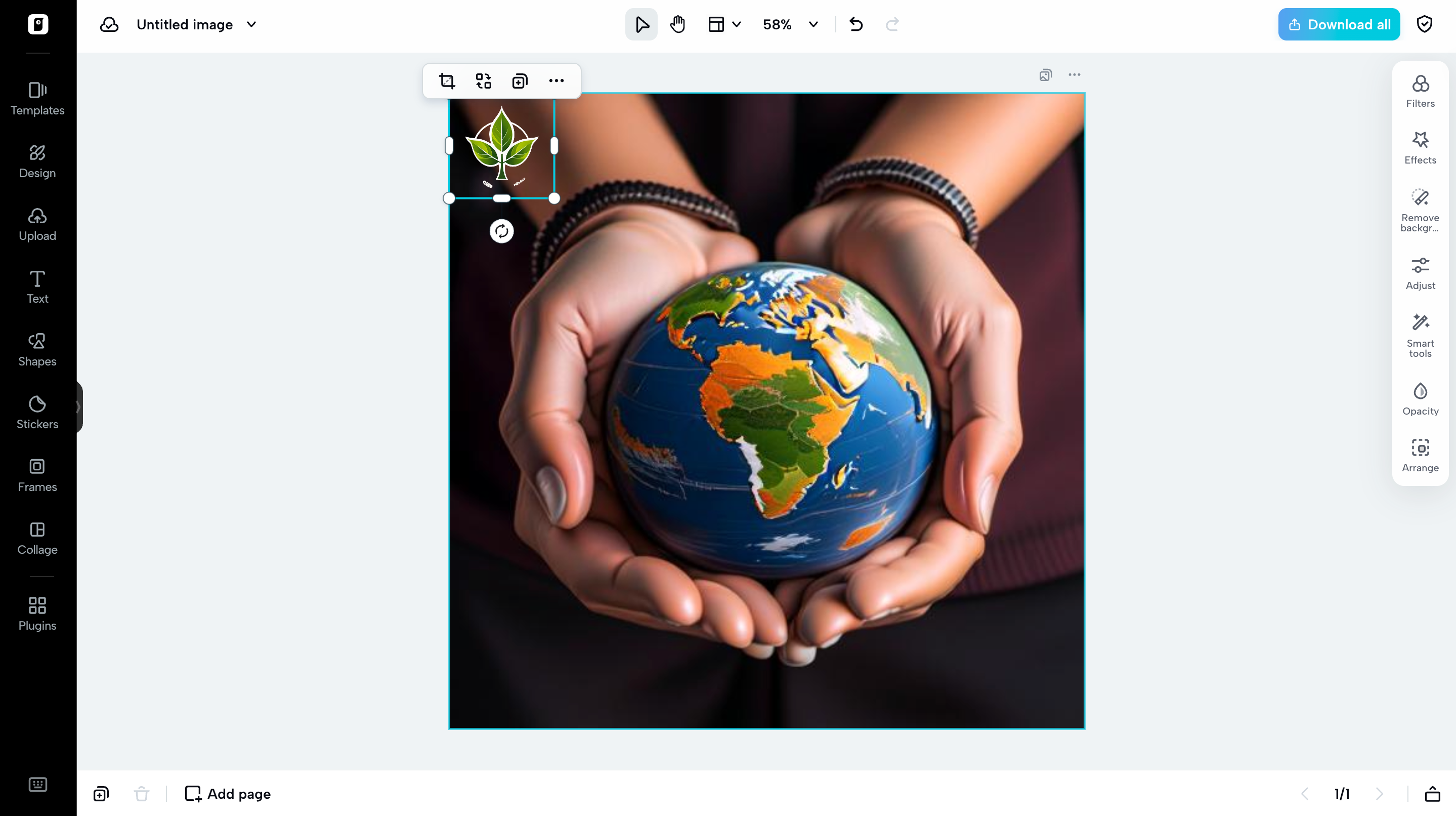Expand the 58% zoom dropdown
This screenshot has height=816, width=1456.
tap(813, 24)
